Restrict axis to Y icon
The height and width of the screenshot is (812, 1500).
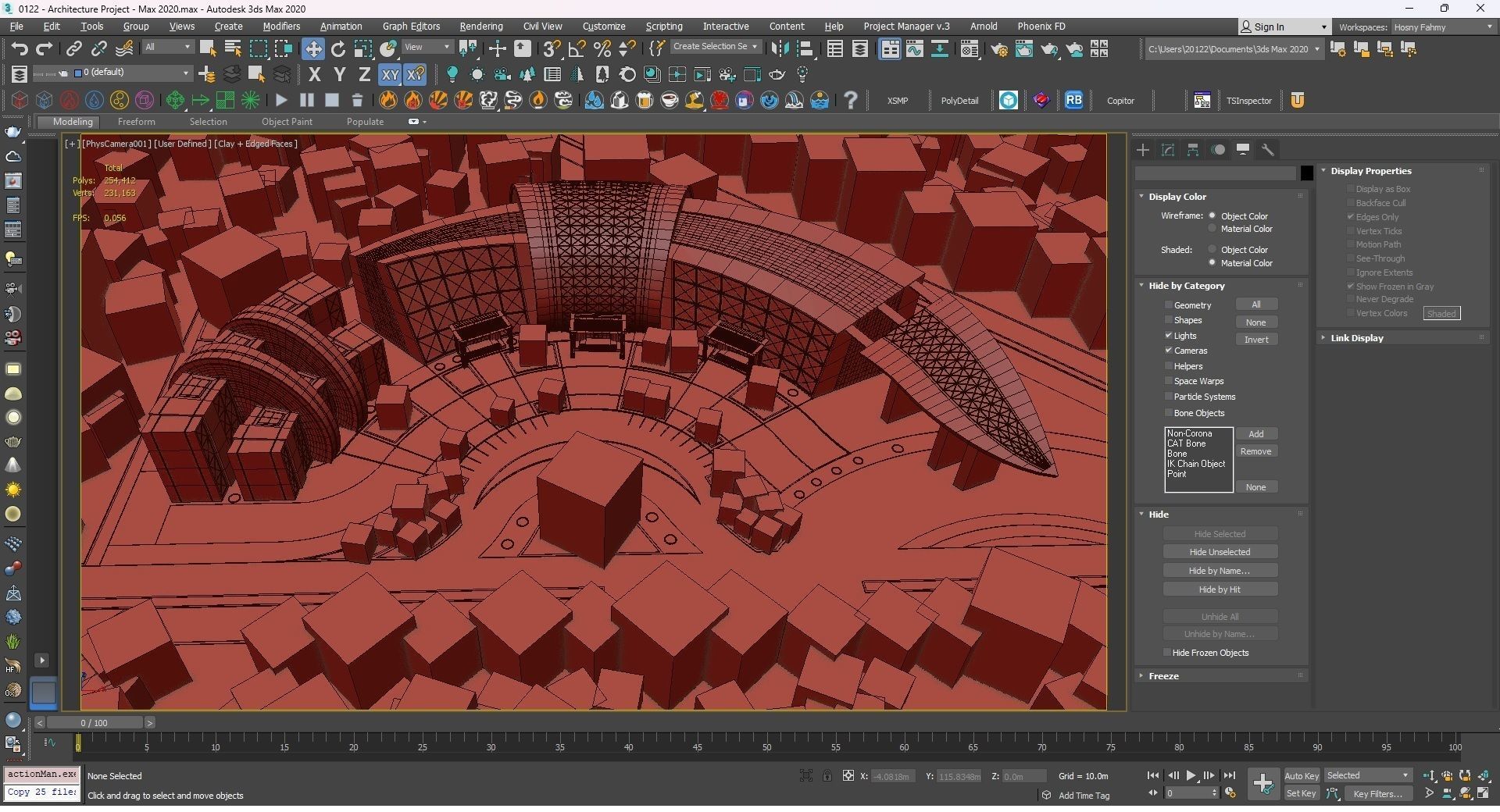click(x=339, y=75)
